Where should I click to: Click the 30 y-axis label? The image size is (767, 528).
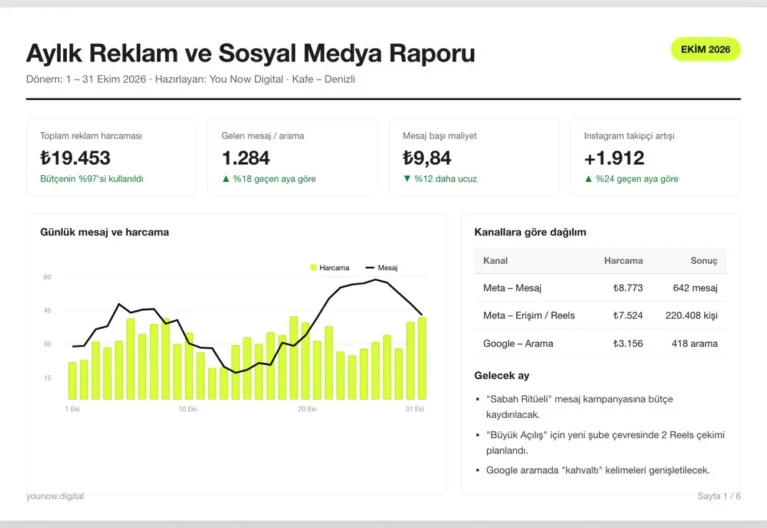coord(47,344)
